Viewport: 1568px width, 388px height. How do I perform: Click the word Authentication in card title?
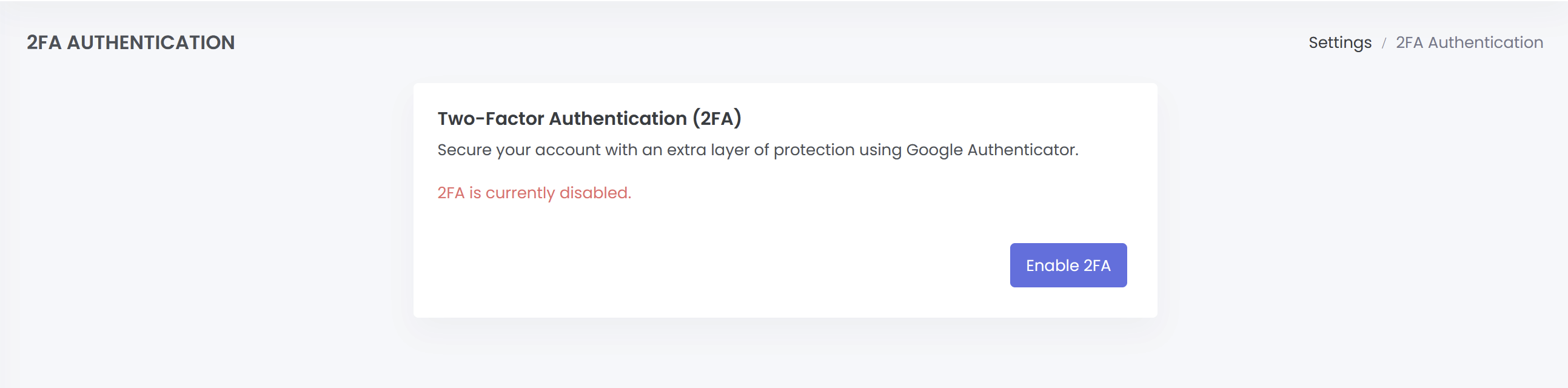(617, 118)
